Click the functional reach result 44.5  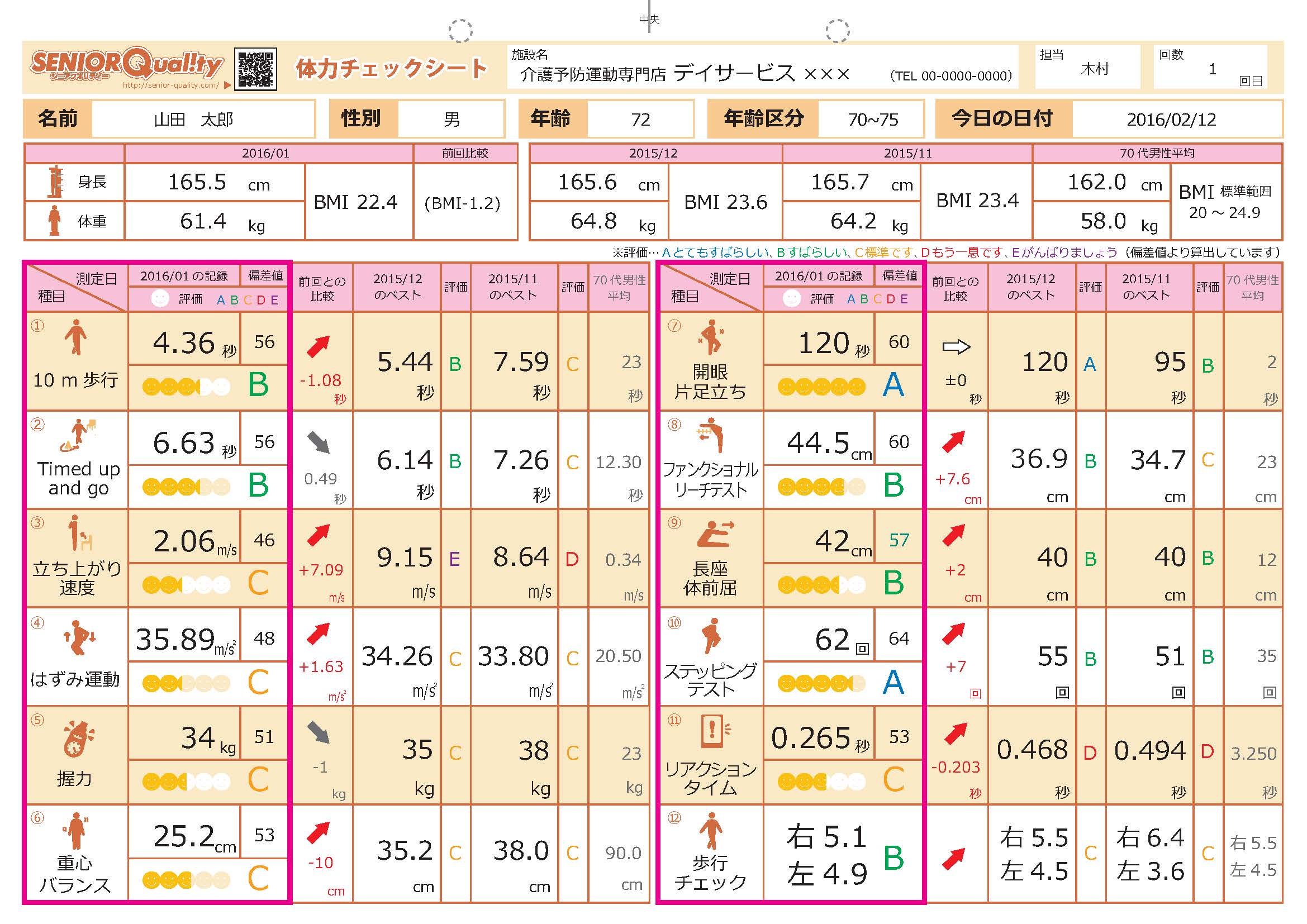point(818,442)
